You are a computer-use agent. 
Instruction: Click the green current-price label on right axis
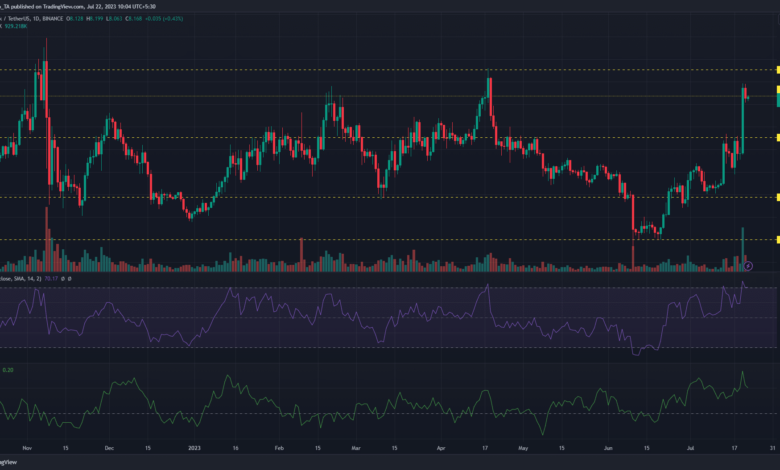(x=776, y=101)
